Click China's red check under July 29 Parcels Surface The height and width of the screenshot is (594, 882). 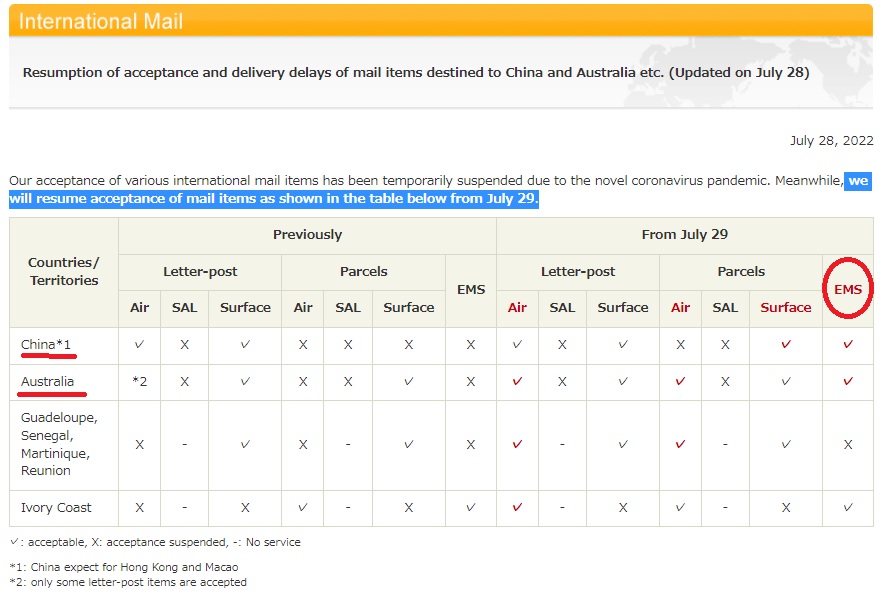(x=785, y=345)
